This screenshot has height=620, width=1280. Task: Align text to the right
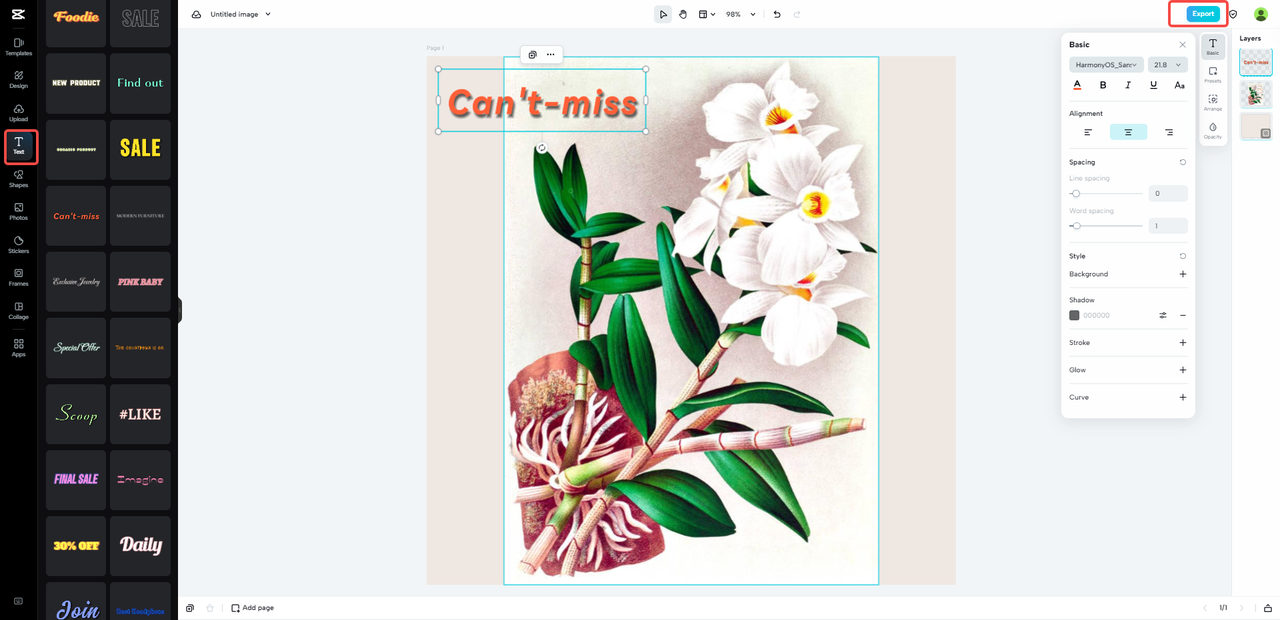(1169, 132)
